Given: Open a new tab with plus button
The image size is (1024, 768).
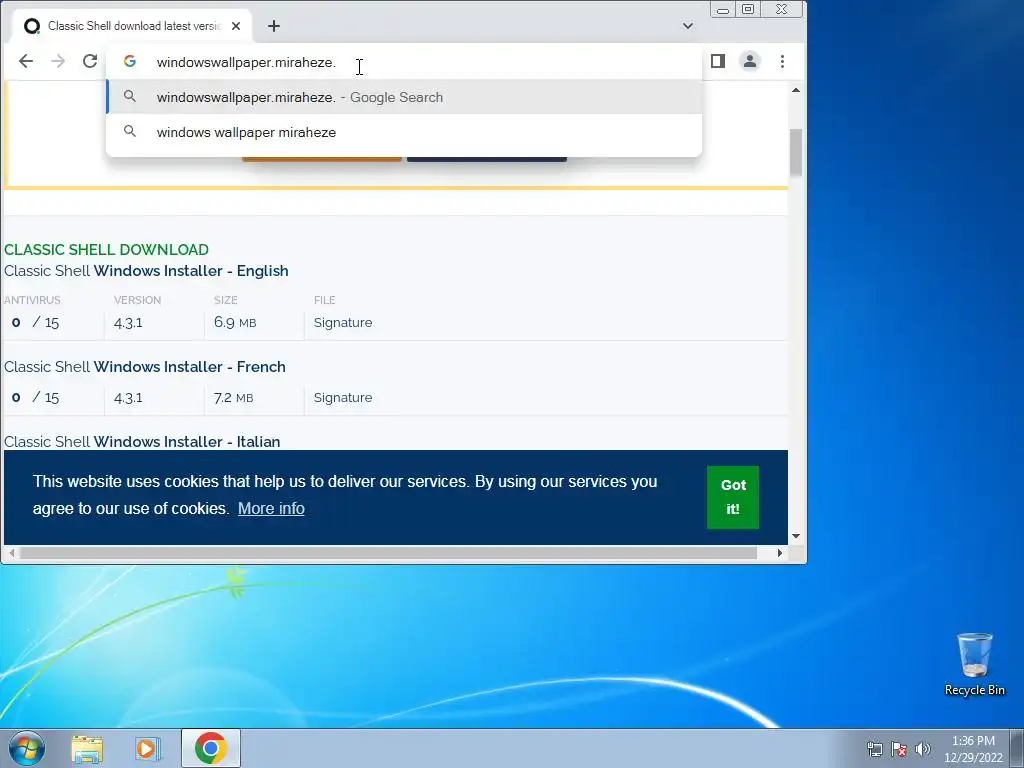Looking at the screenshot, I should (274, 26).
